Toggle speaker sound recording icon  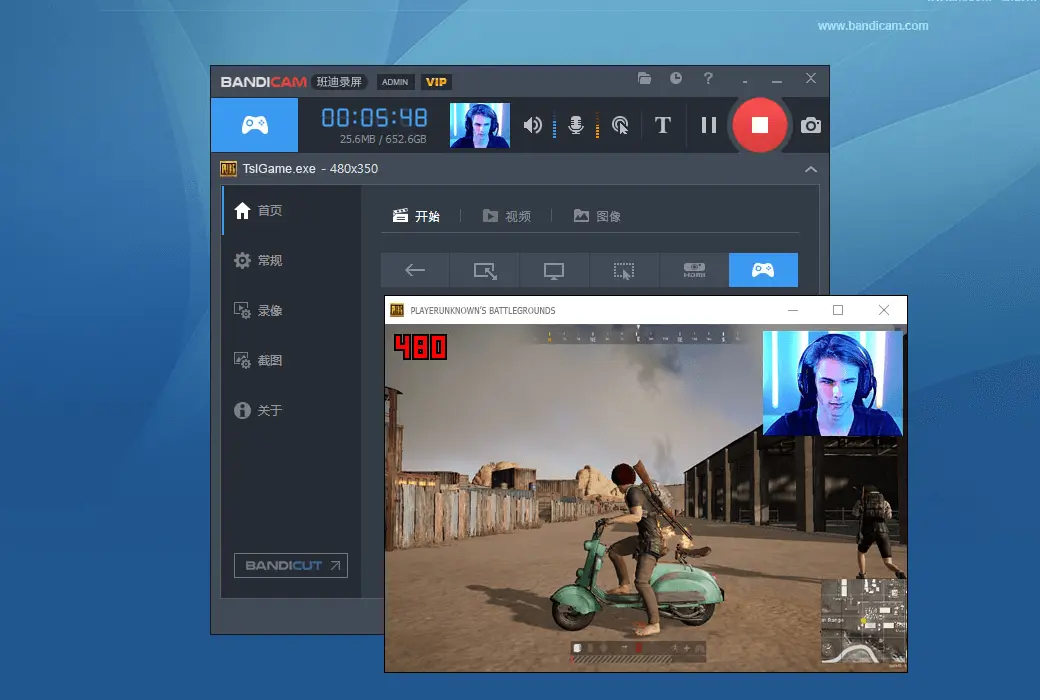[x=533, y=125]
